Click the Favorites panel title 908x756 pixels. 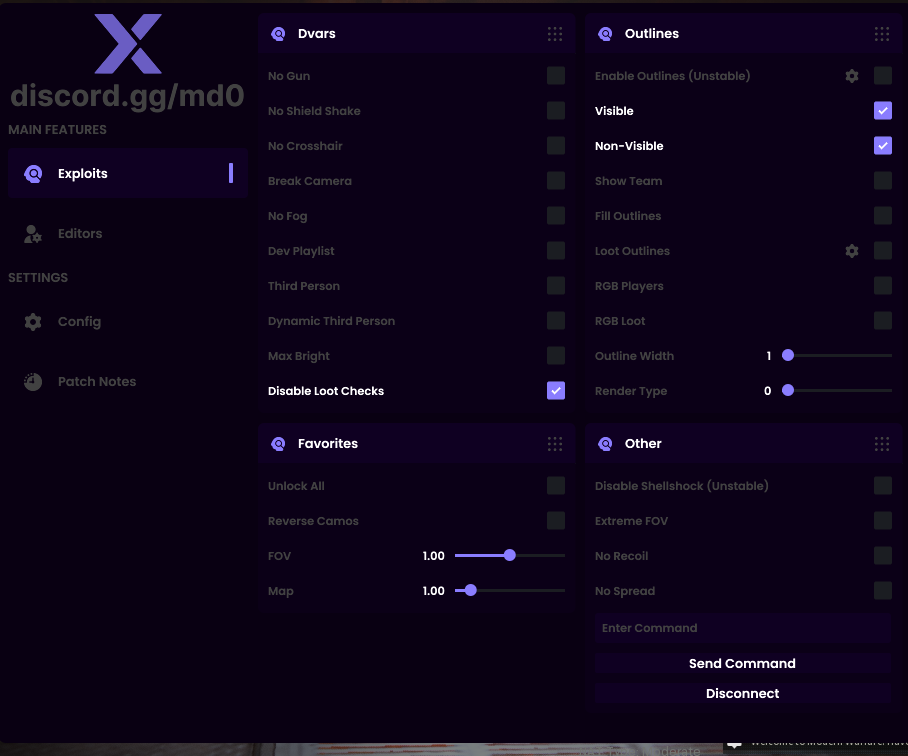[x=328, y=443]
